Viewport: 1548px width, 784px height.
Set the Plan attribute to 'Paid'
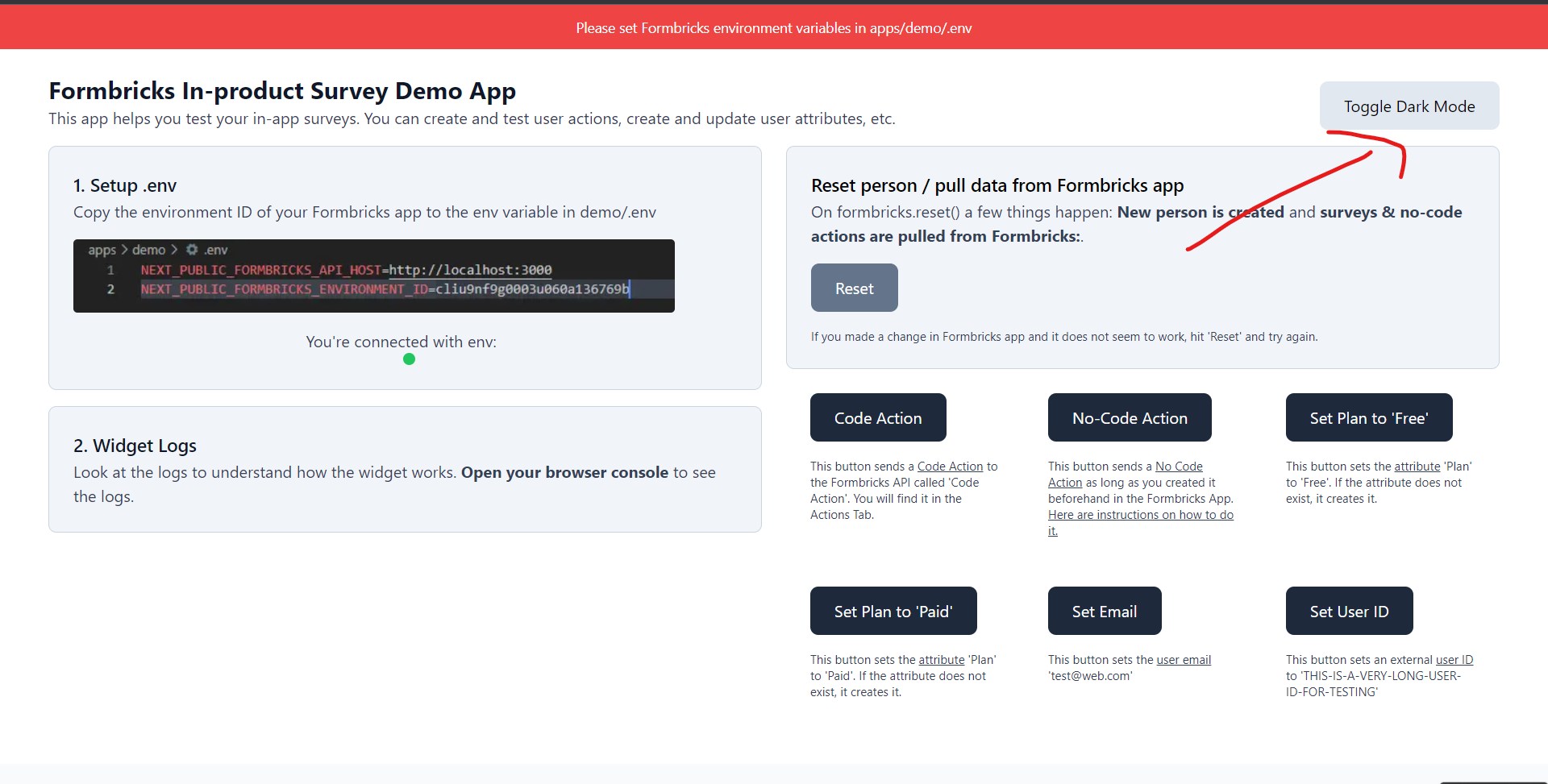(893, 611)
